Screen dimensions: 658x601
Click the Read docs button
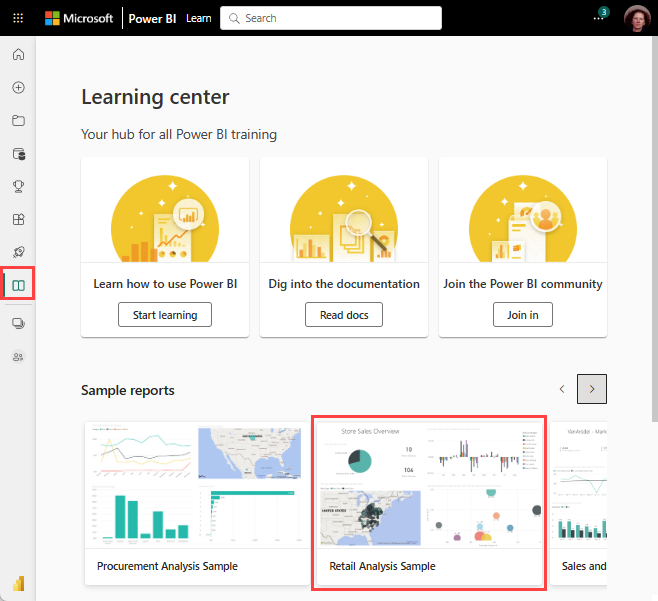click(x=344, y=315)
